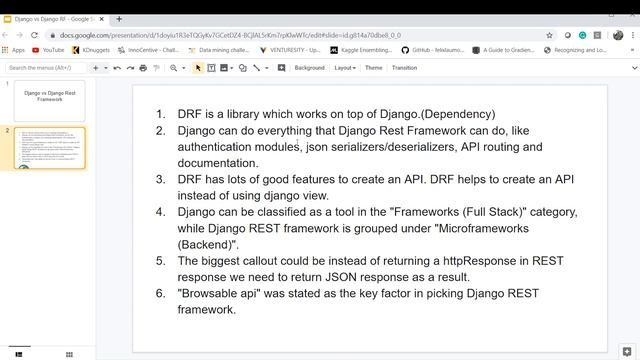Switch to grid view icon

(69, 354)
